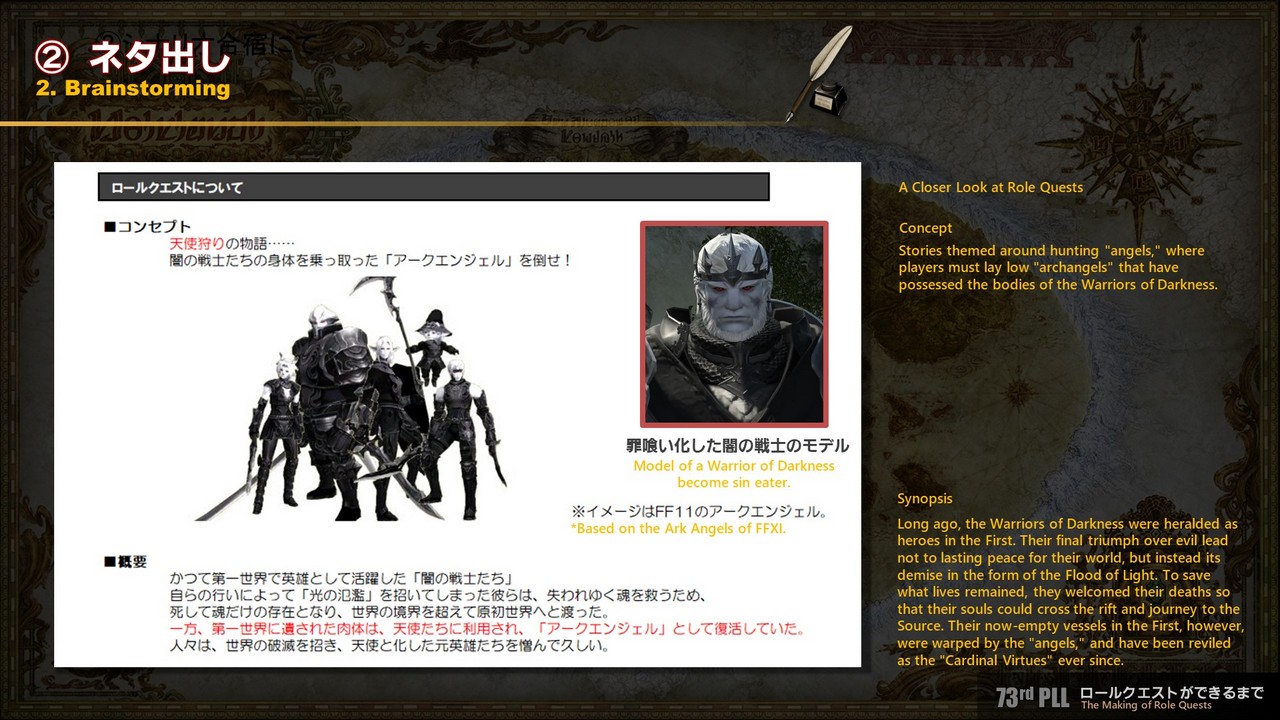Click the circled number 2 in title
Image resolution: width=1280 pixels, height=720 pixels.
click(52, 57)
